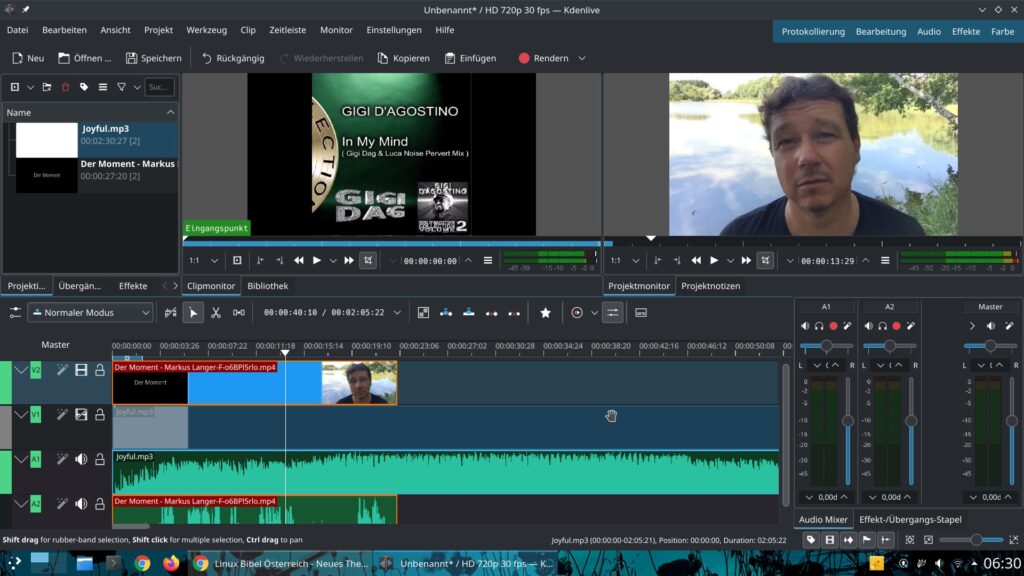
Task: Open add clip dropdown arrow in bin
Action: click(30, 87)
